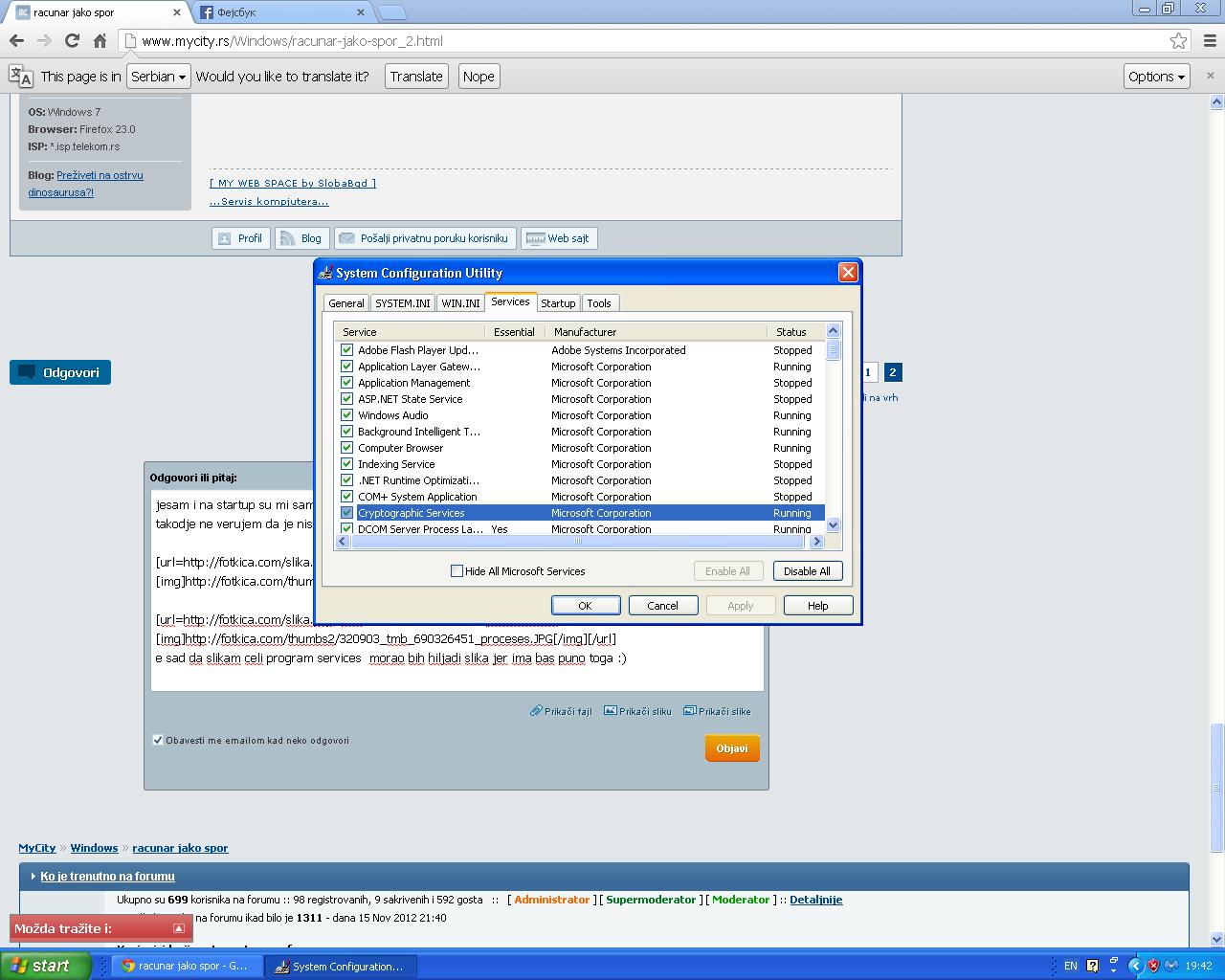Reload the mycity.rs page
The height and width of the screenshot is (980, 1225).
(72, 41)
